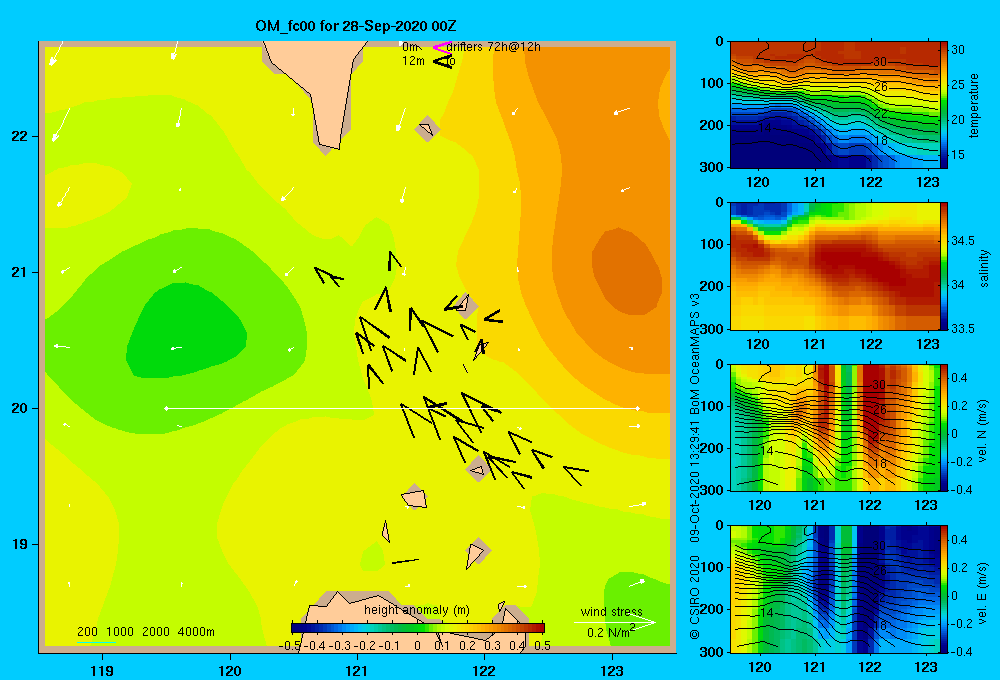Image resolution: width=1000 pixels, height=680 pixels.
Task: Click the '2000' bathymetry contour legend label
Action: pos(156,632)
